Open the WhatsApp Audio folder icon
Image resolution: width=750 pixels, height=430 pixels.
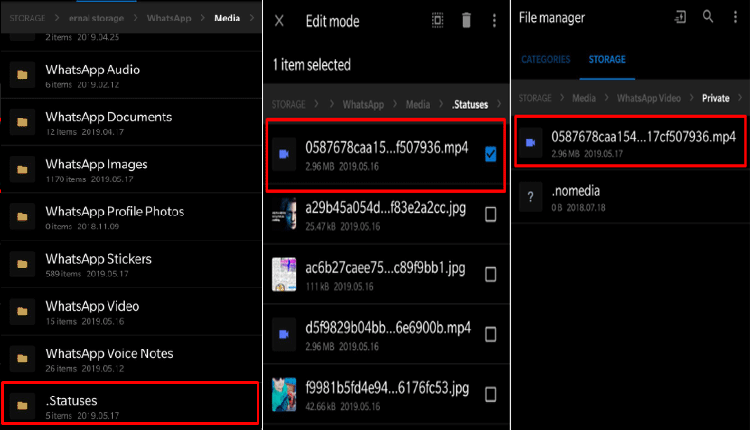(22, 75)
